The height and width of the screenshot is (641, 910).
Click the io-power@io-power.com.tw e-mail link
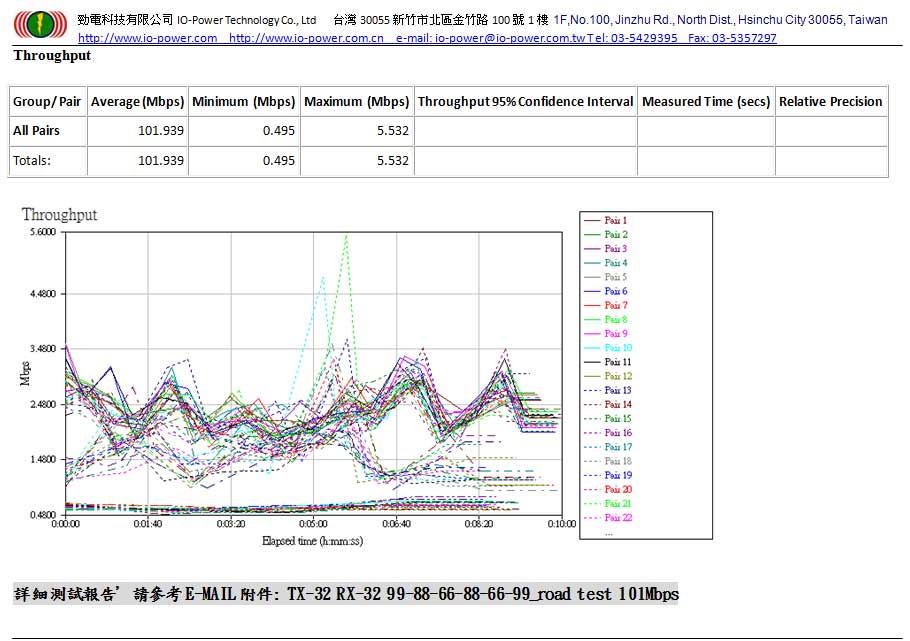510,38
